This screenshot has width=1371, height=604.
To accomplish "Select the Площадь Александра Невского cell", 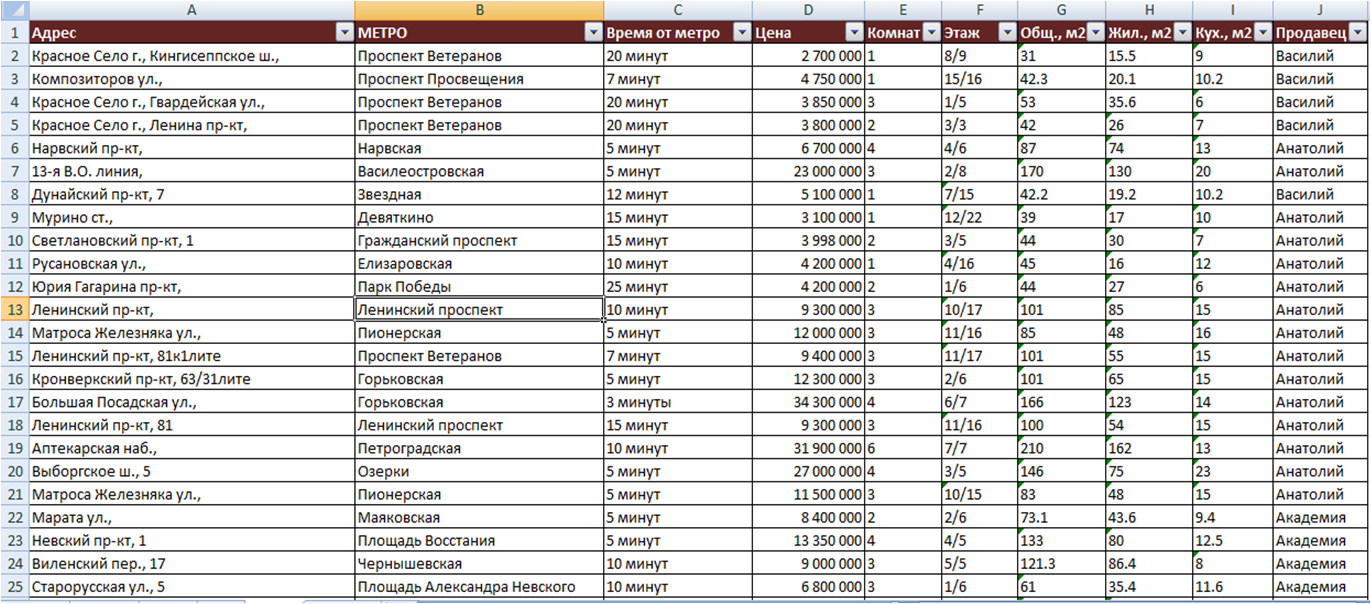I will click(x=479, y=587).
